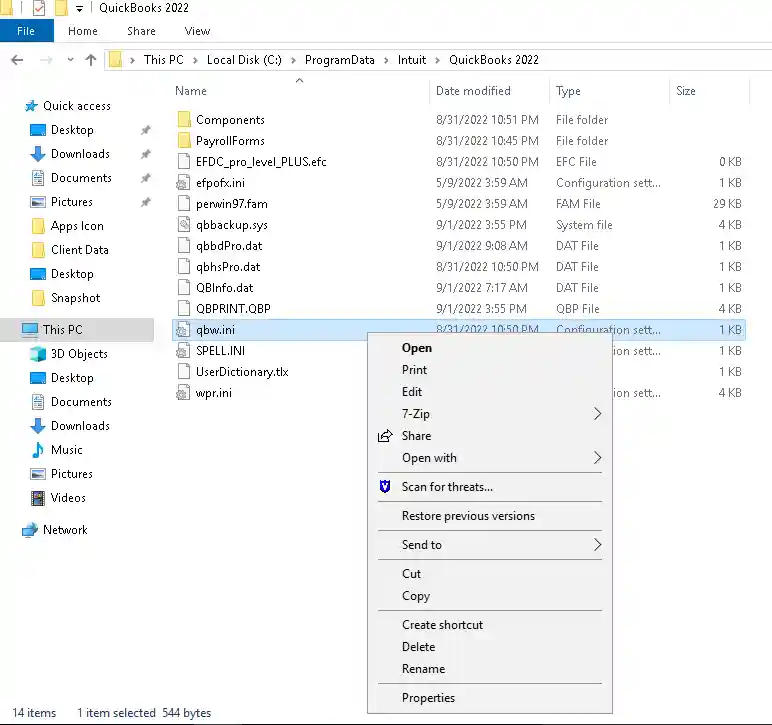Click Intuit breadcrumb in address bar

tap(412, 60)
